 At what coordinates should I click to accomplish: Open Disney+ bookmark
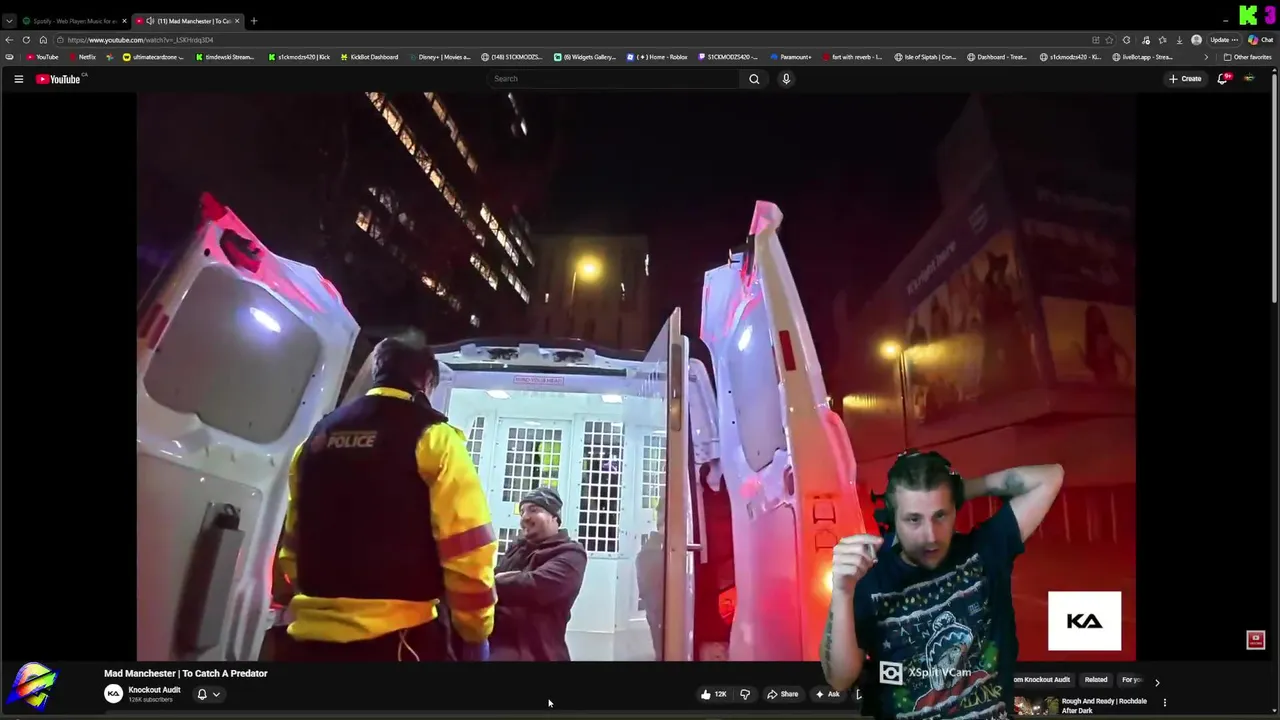click(440, 57)
